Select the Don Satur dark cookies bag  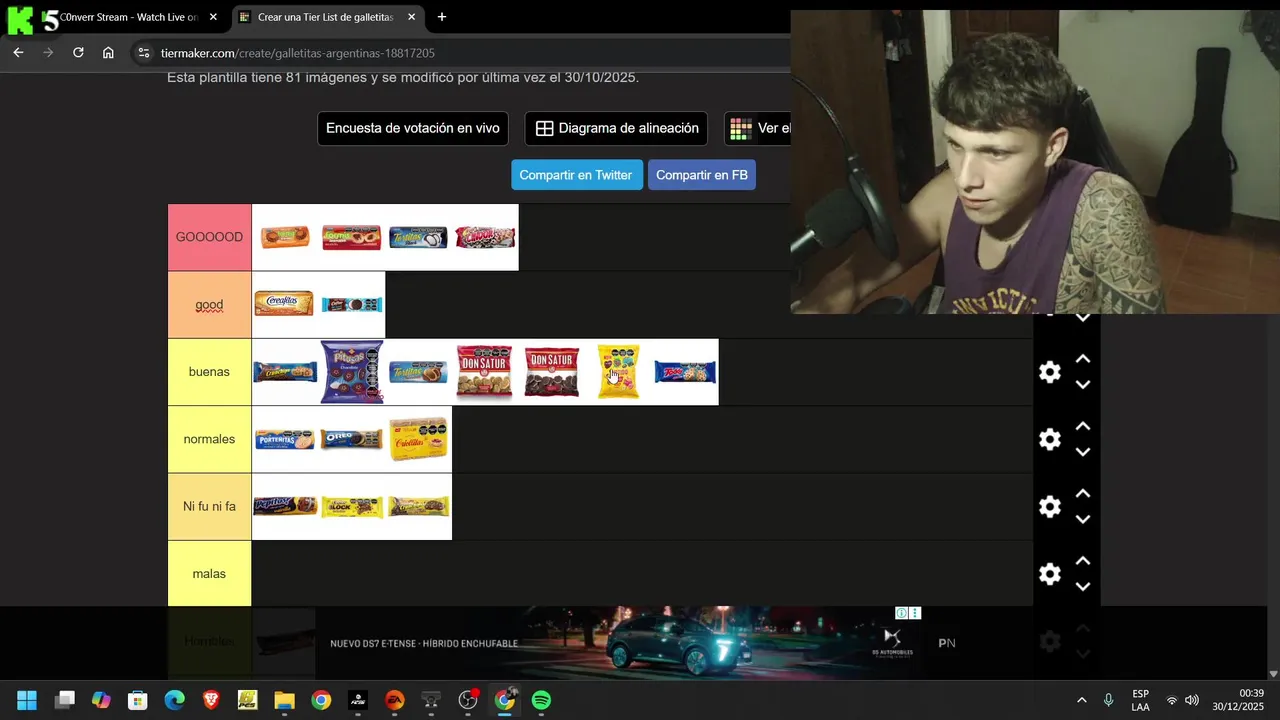tap(551, 372)
